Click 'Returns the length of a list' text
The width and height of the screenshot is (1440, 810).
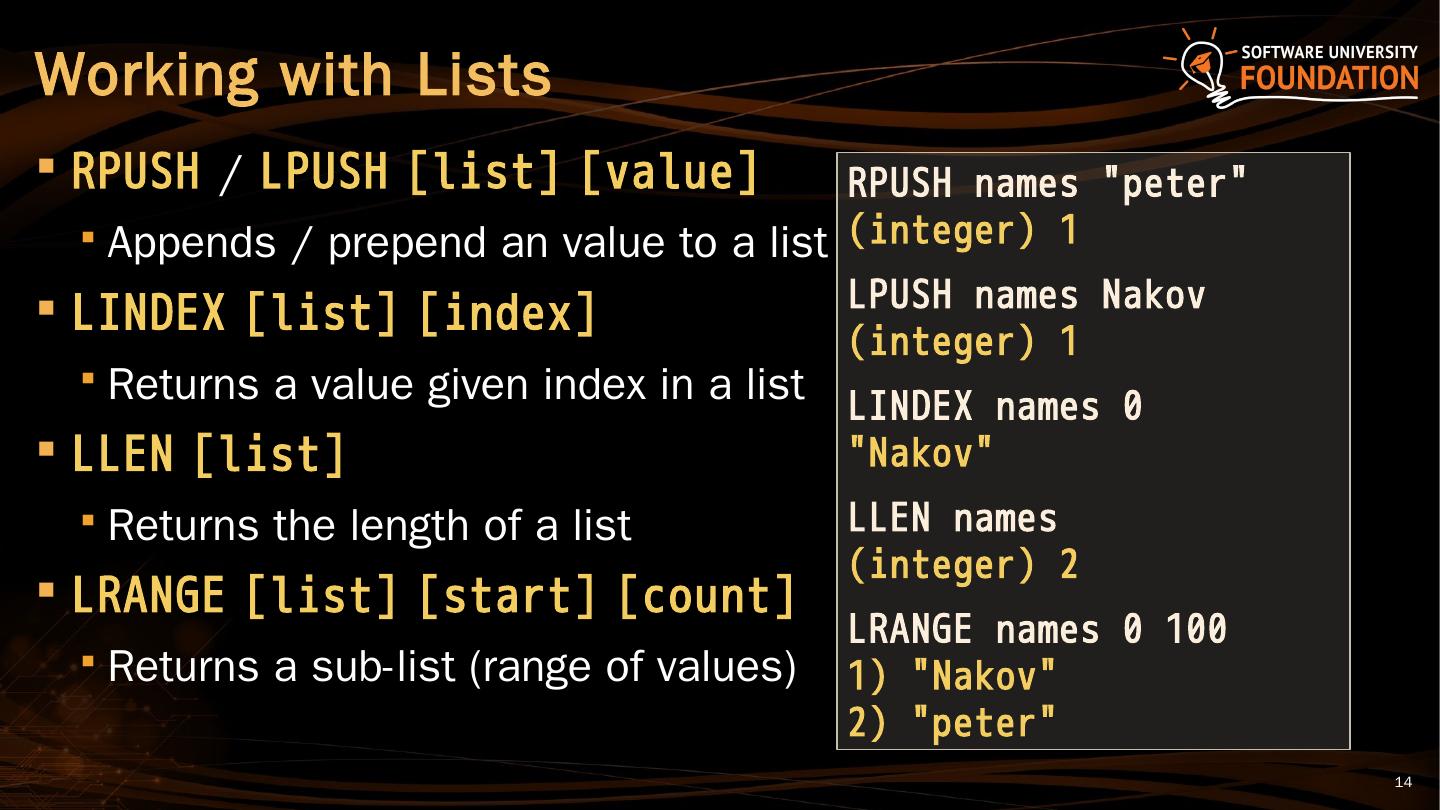point(369,525)
